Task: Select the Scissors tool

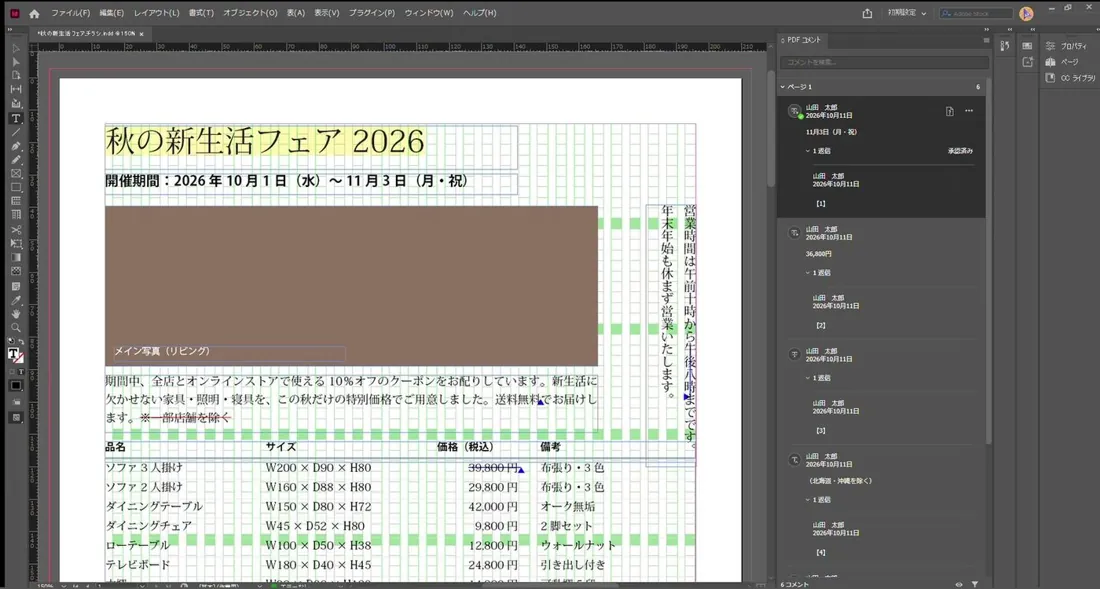Action: pyautogui.click(x=16, y=229)
